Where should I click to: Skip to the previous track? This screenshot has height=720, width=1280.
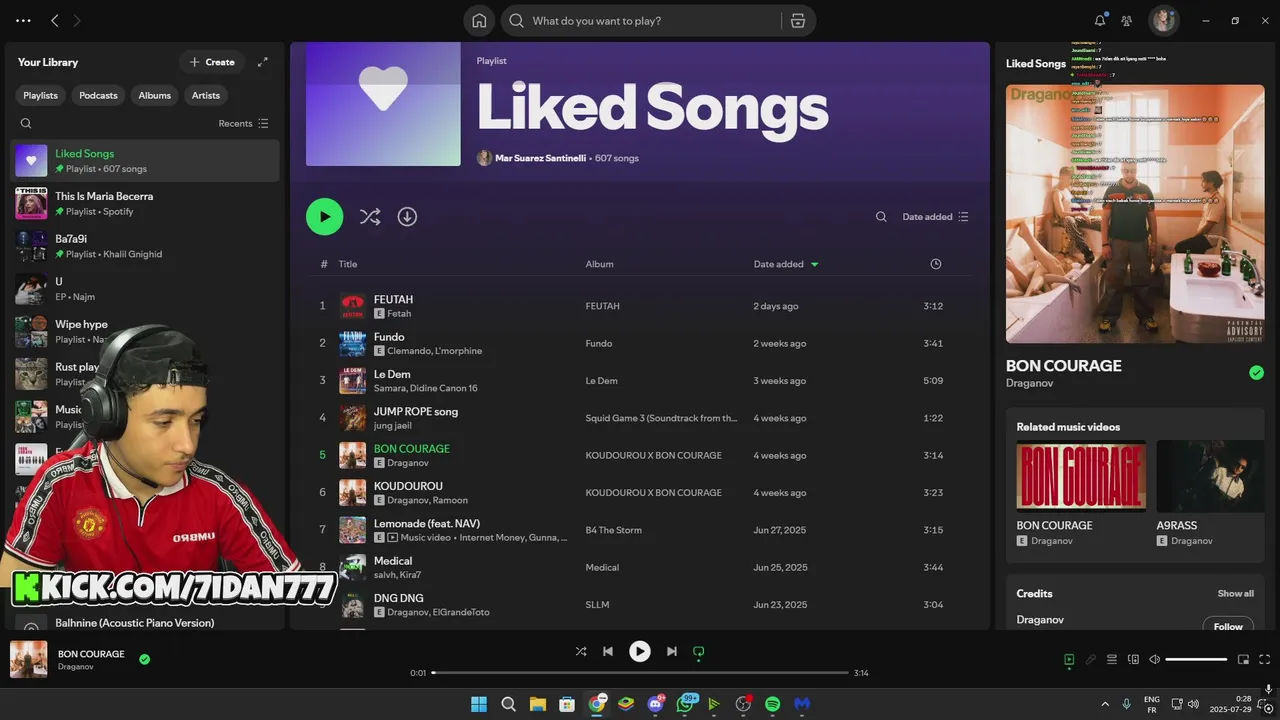click(608, 651)
